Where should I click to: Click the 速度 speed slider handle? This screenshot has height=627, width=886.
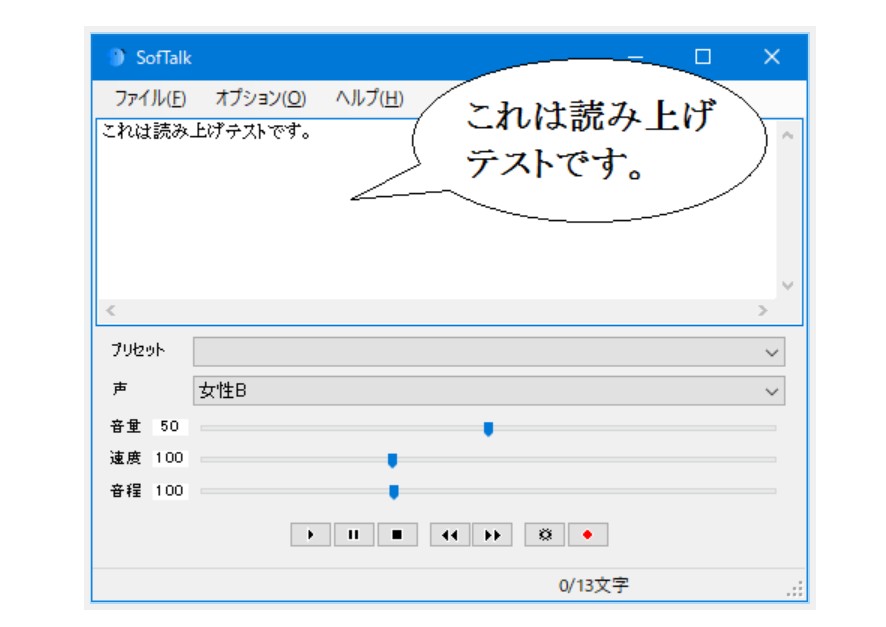click(392, 460)
